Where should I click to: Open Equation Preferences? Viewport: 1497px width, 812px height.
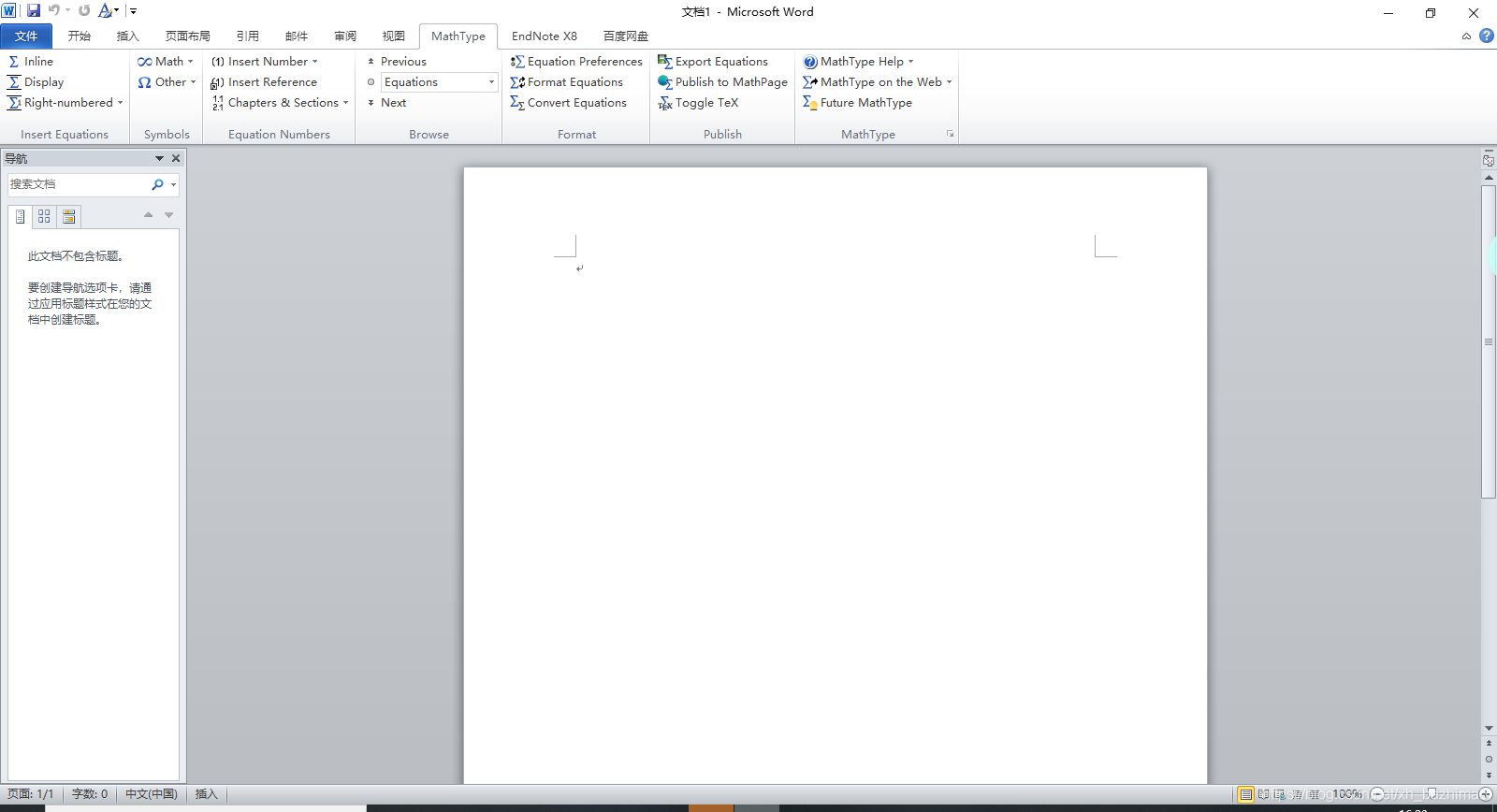coord(576,62)
